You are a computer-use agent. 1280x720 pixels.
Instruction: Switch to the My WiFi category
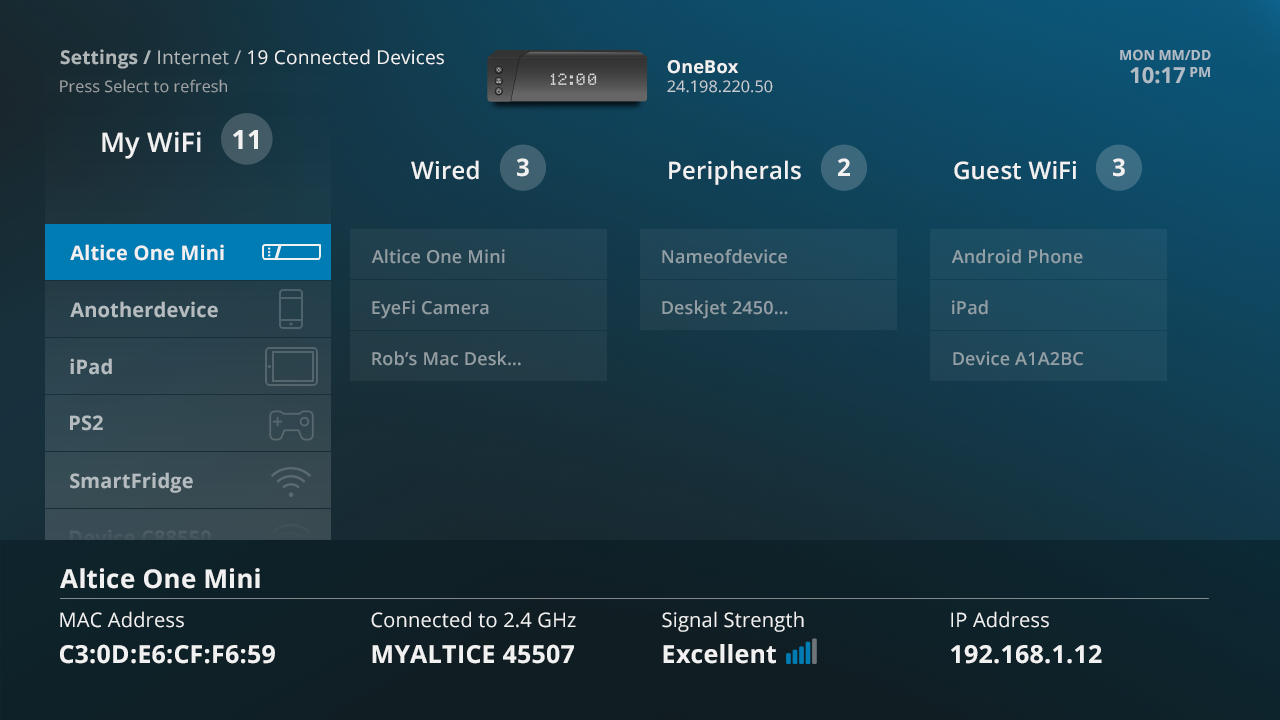point(151,143)
